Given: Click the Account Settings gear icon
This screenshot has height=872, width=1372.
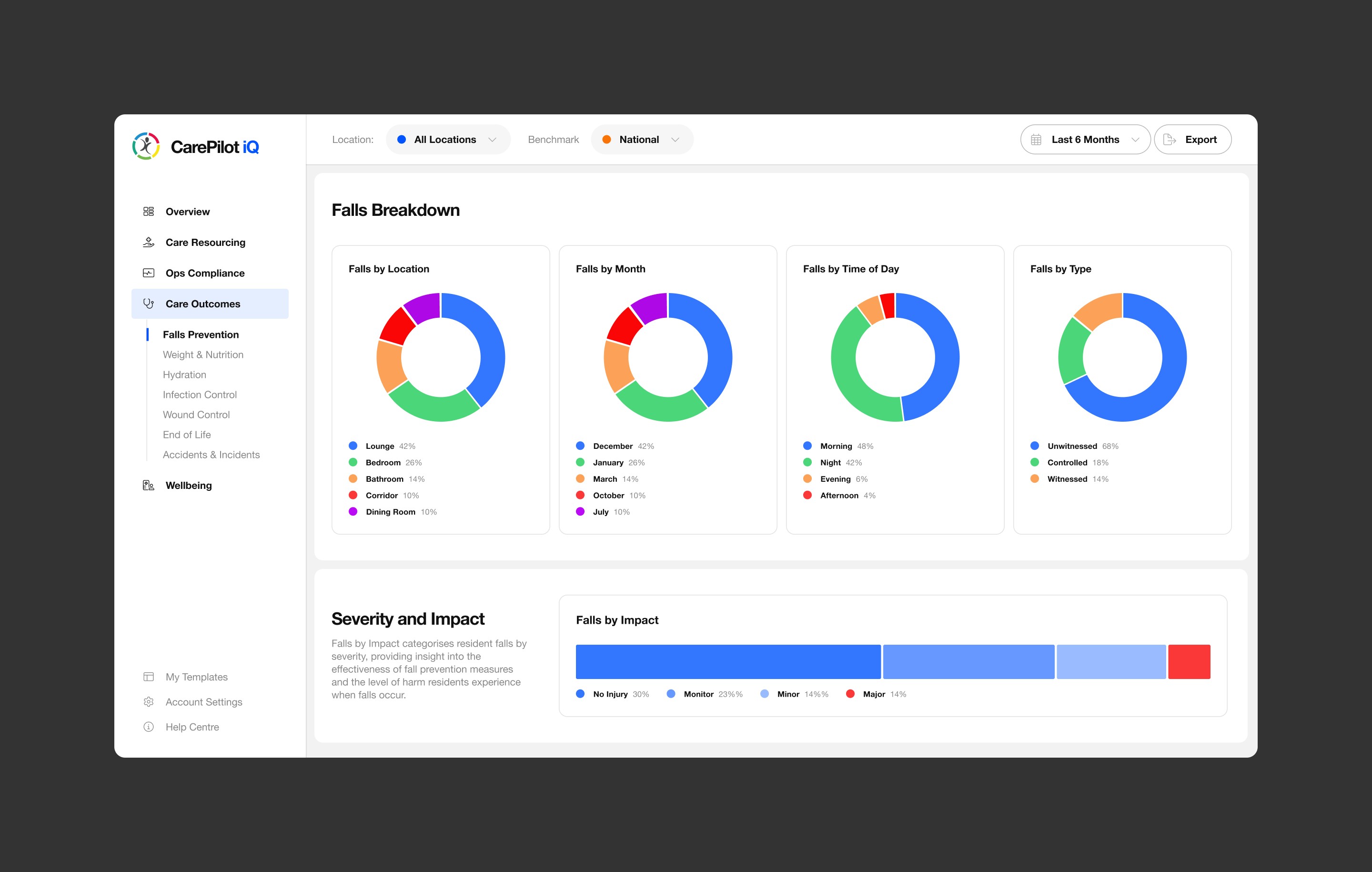Looking at the screenshot, I should tap(149, 701).
